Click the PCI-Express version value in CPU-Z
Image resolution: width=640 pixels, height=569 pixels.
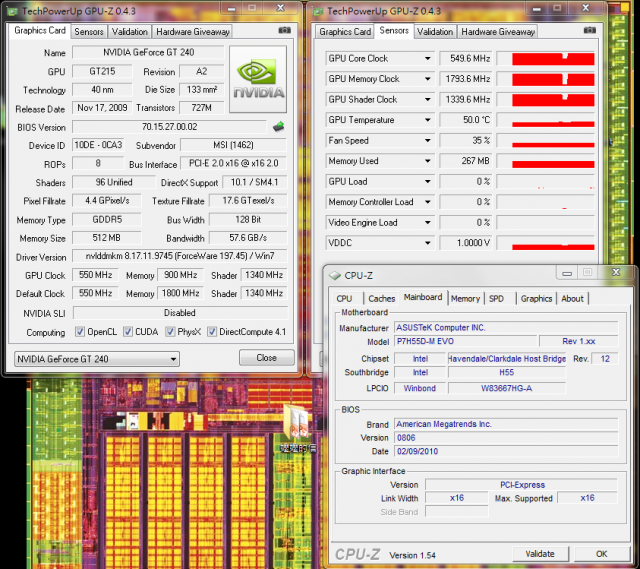[522, 485]
